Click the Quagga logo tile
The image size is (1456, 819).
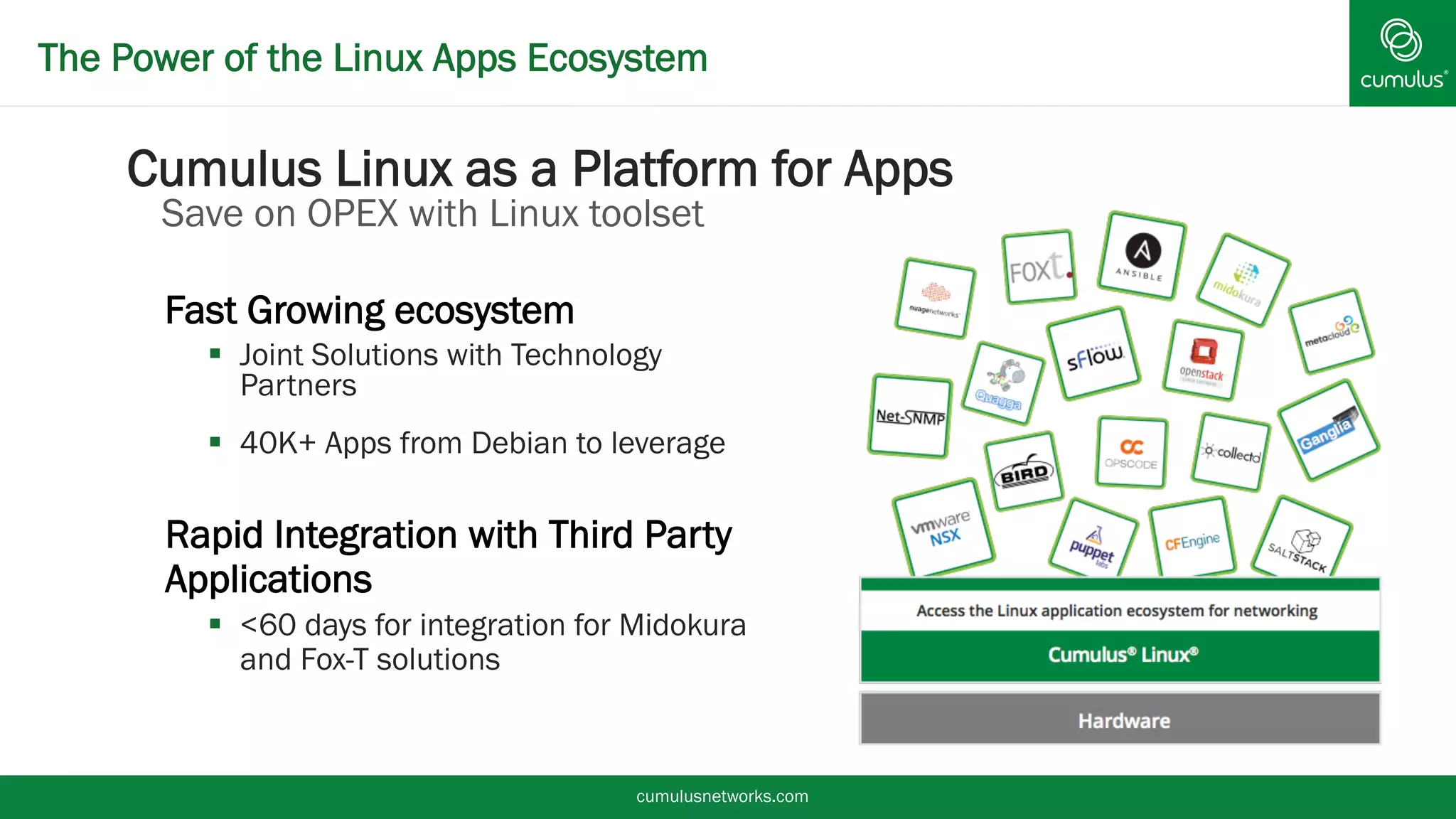[1002, 383]
